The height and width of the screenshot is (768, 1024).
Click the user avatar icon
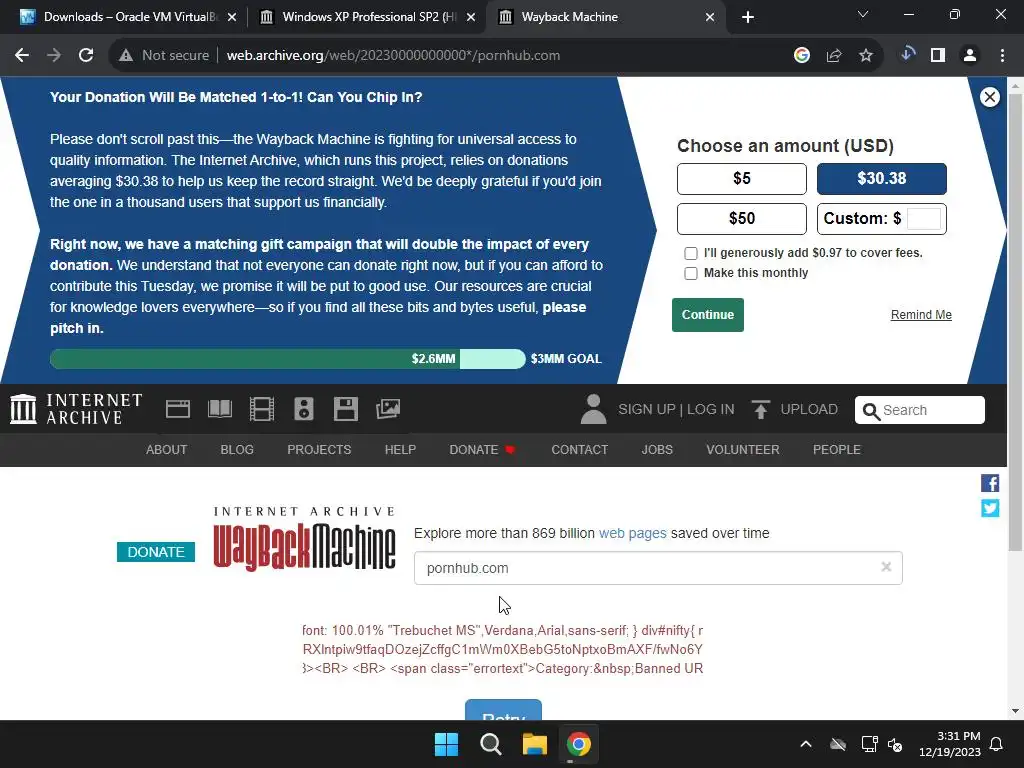594,409
